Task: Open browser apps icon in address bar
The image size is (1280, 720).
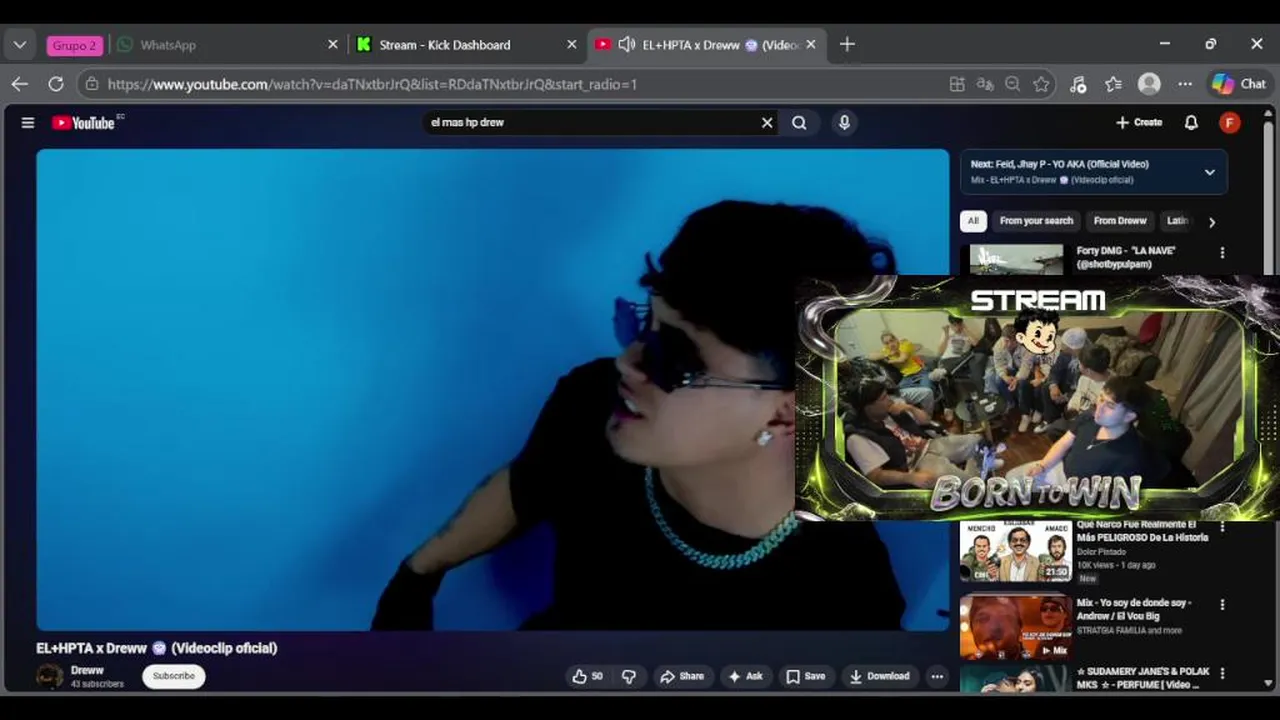Action: pos(957,84)
